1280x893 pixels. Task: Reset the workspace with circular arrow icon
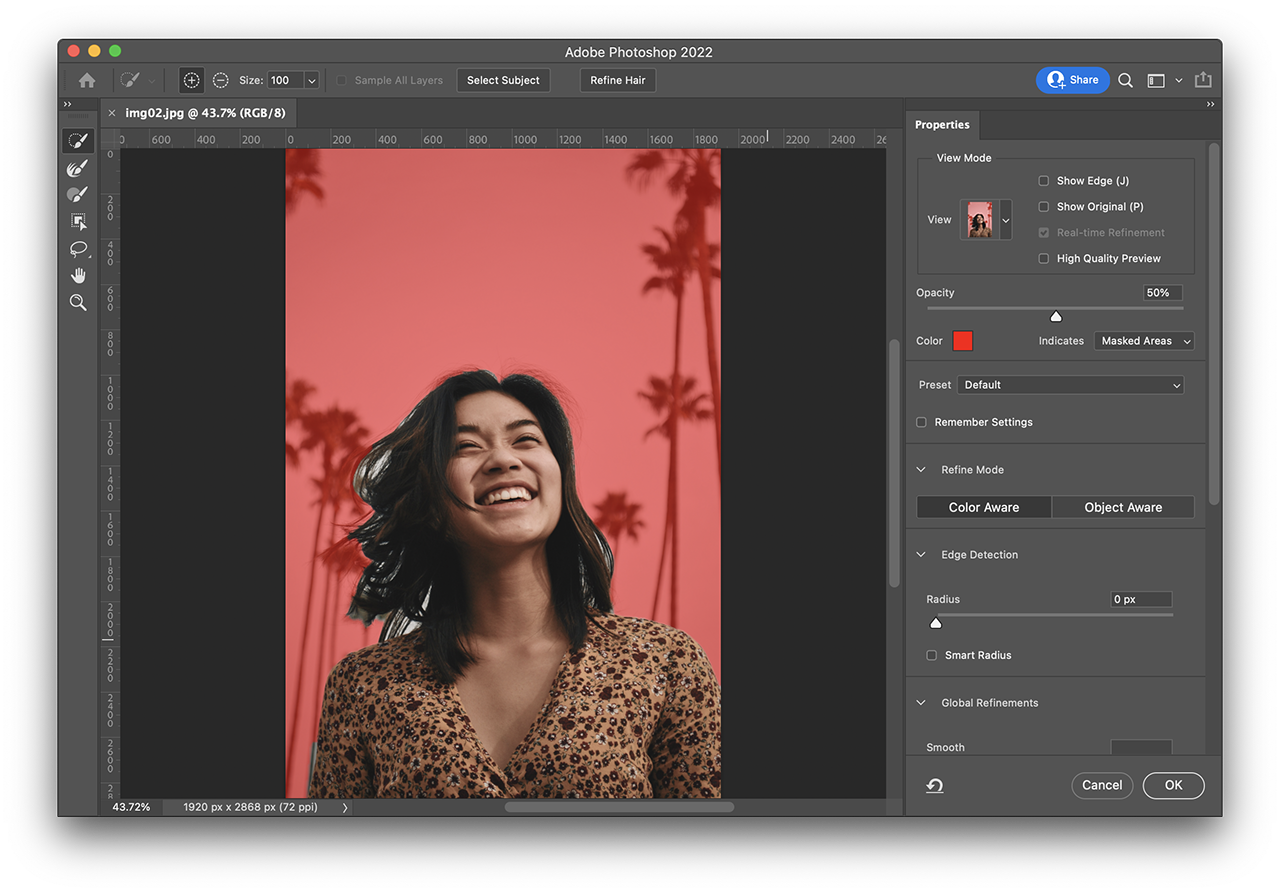point(935,786)
